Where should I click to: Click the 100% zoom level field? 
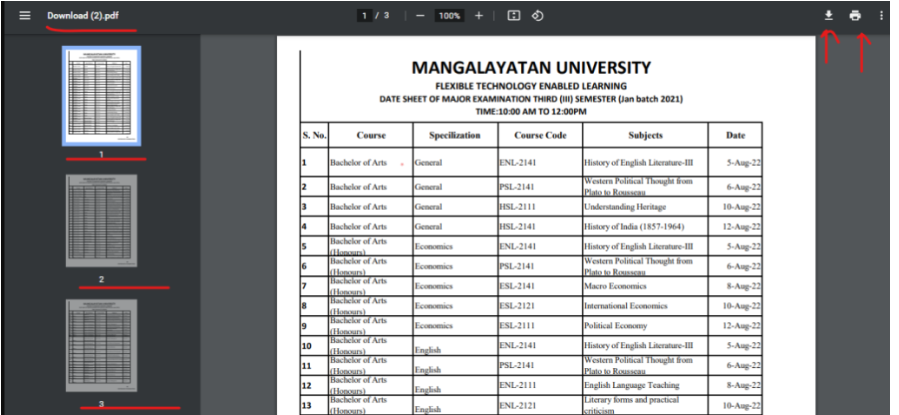450,16
